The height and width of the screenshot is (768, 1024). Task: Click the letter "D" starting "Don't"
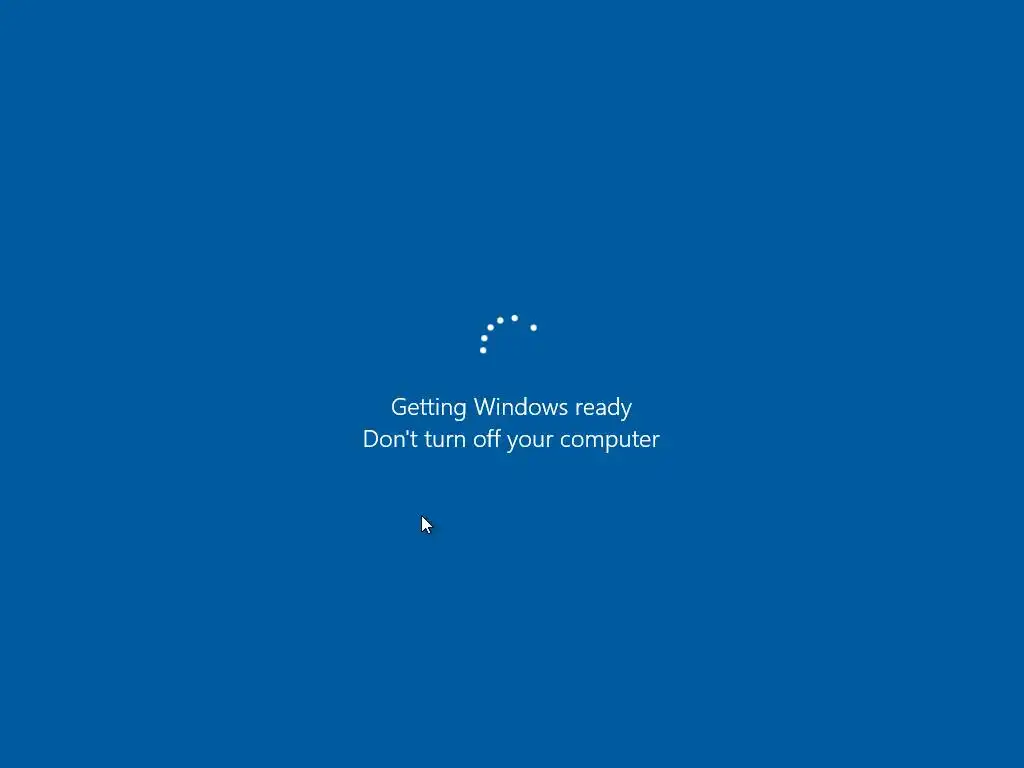(370, 439)
